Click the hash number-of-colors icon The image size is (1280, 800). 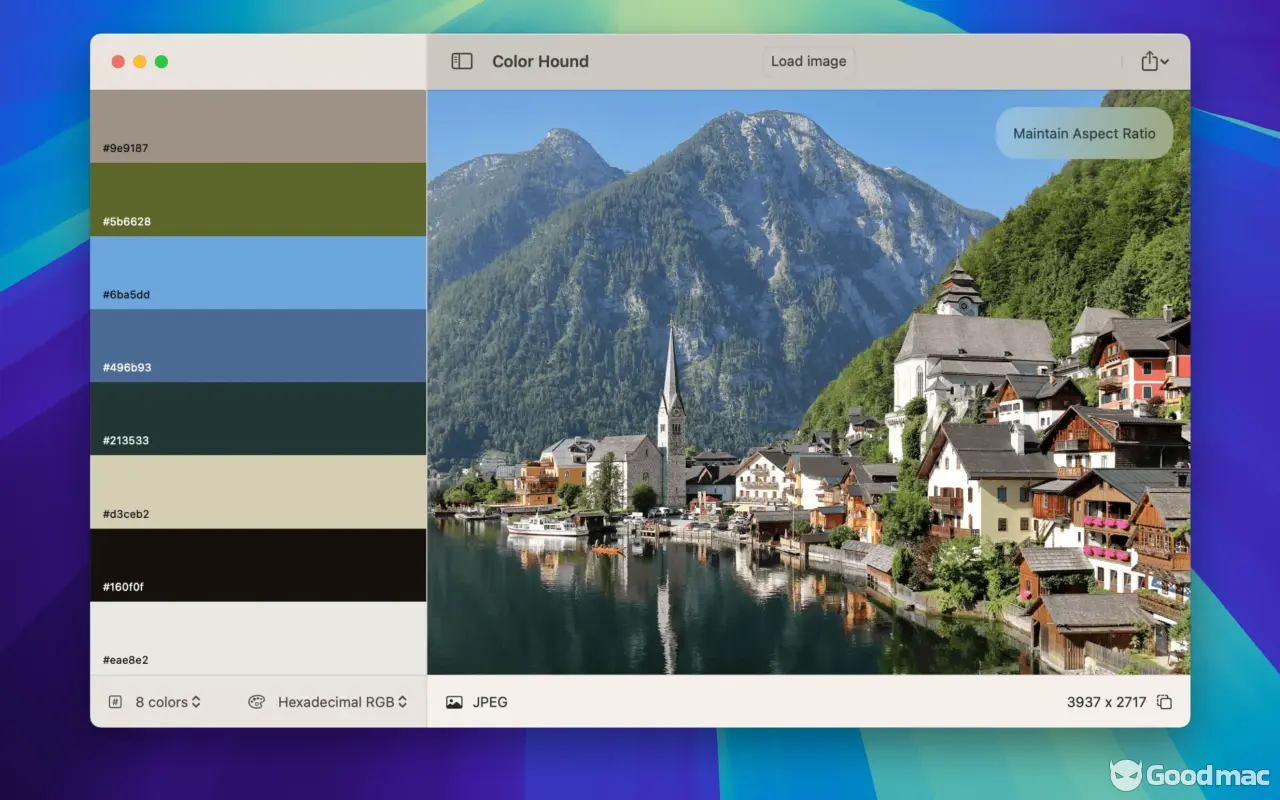[115, 702]
